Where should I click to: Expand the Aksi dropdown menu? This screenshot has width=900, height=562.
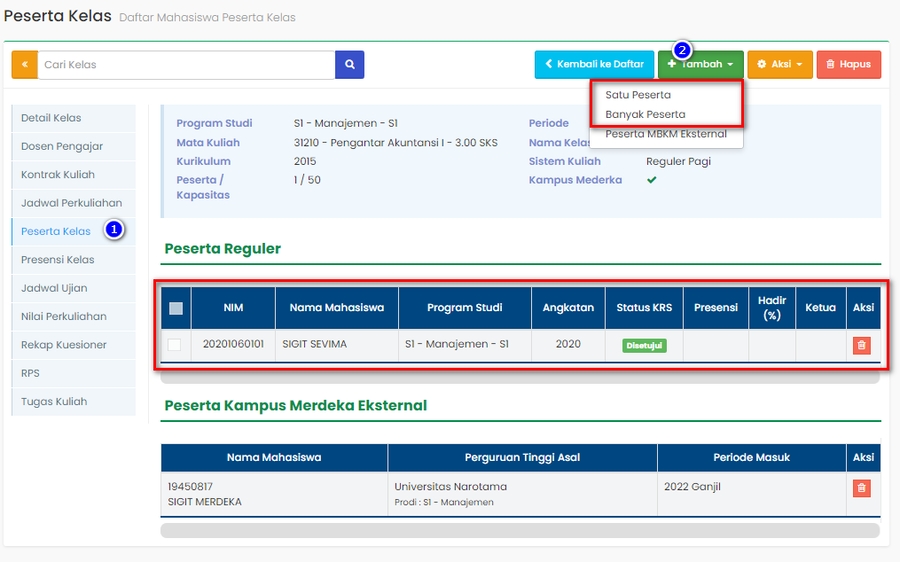[x=779, y=65]
